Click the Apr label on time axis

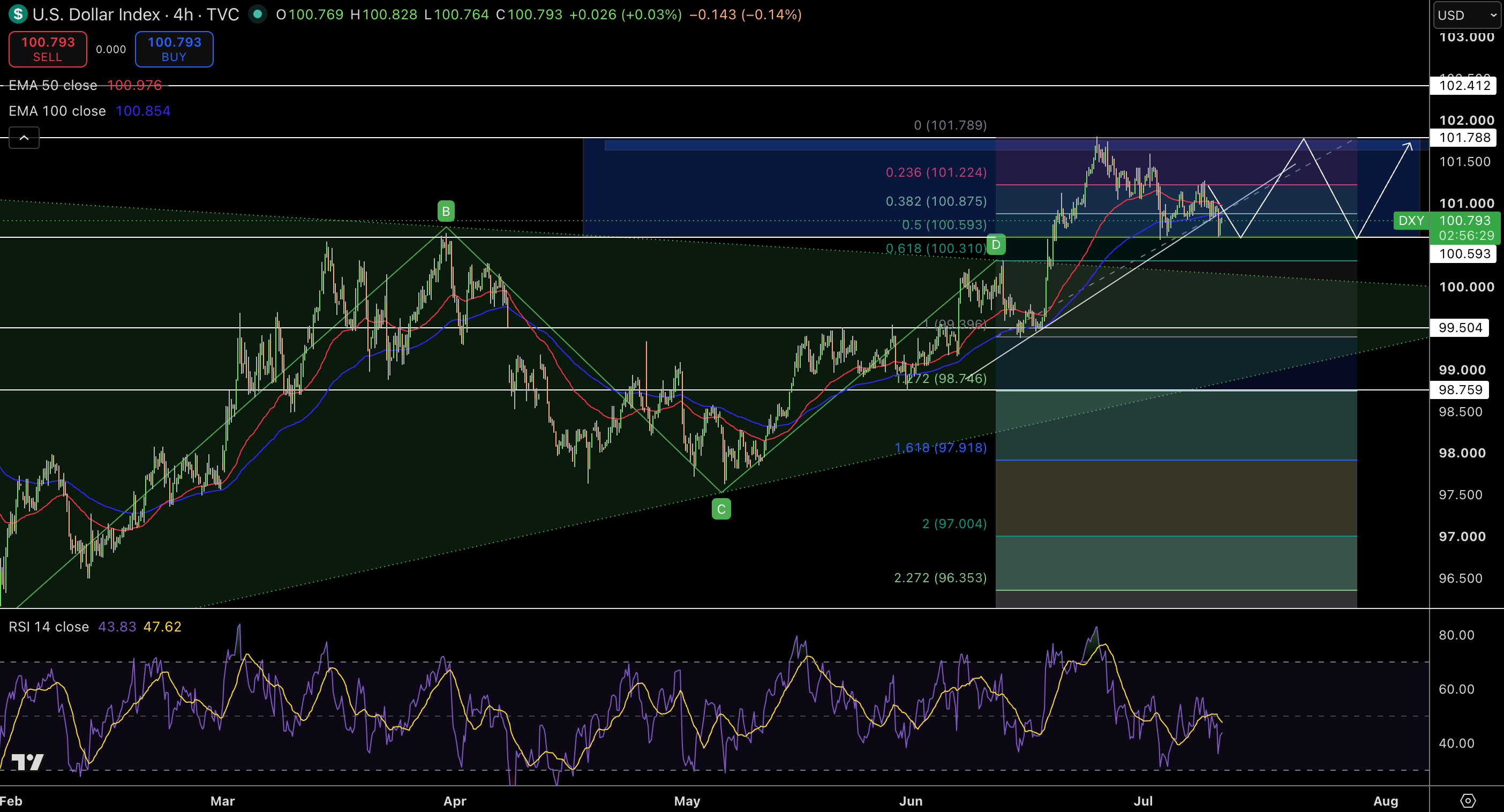tap(455, 801)
